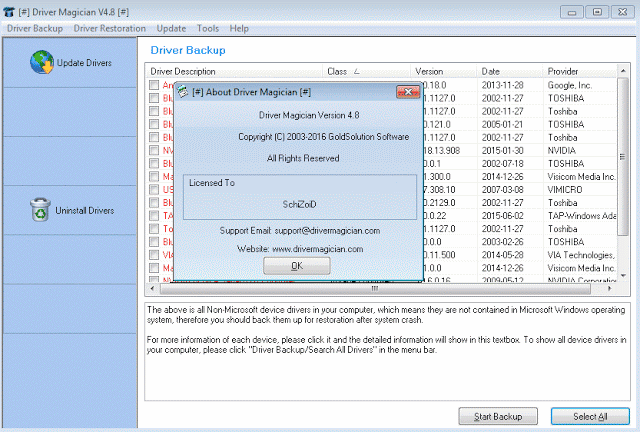The height and width of the screenshot is (432, 640).
Task: Click the driver list scroll up arrow
Action: (x=623, y=71)
